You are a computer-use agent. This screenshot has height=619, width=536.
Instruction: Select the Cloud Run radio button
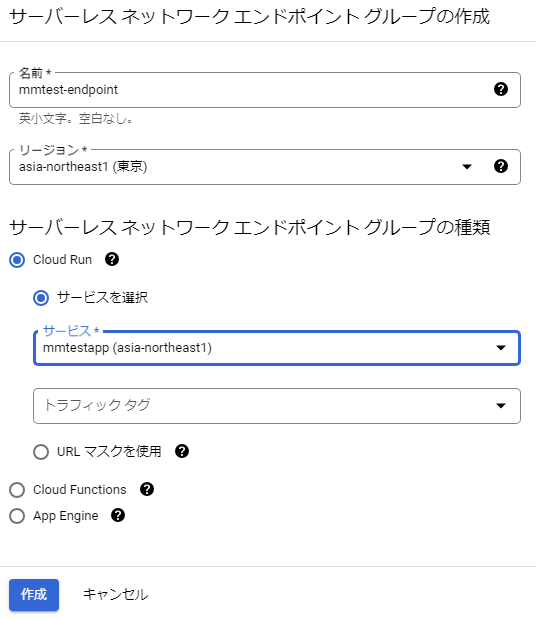point(17,260)
